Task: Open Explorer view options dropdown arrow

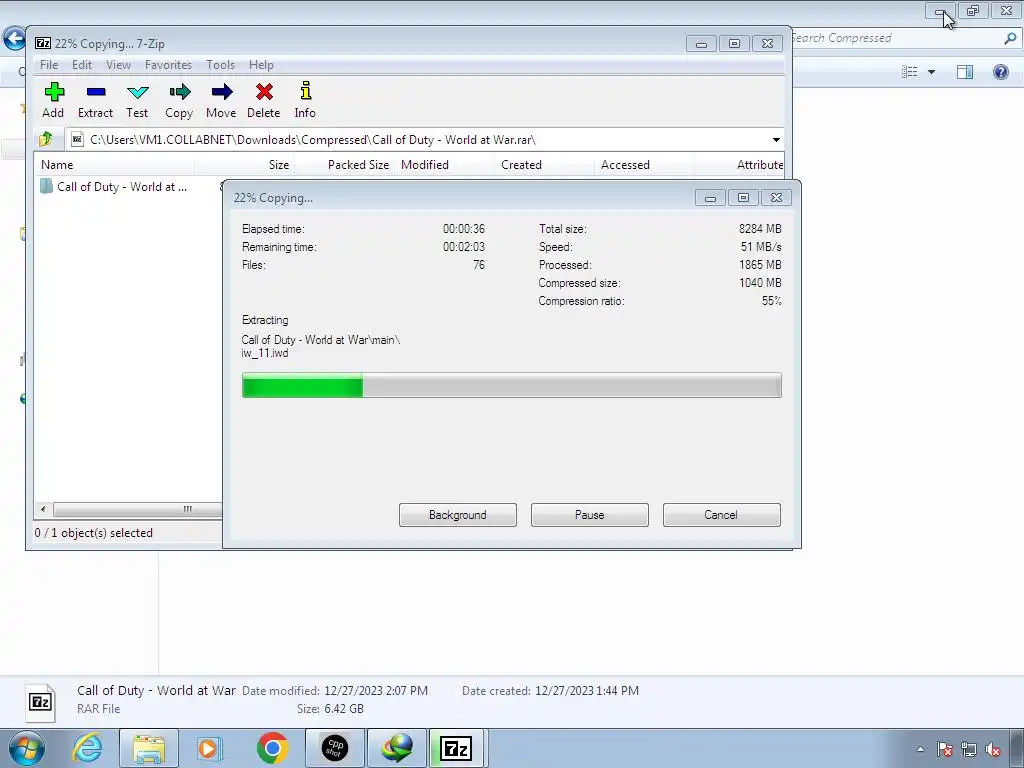Action: pyautogui.click(x=931, y=72)
